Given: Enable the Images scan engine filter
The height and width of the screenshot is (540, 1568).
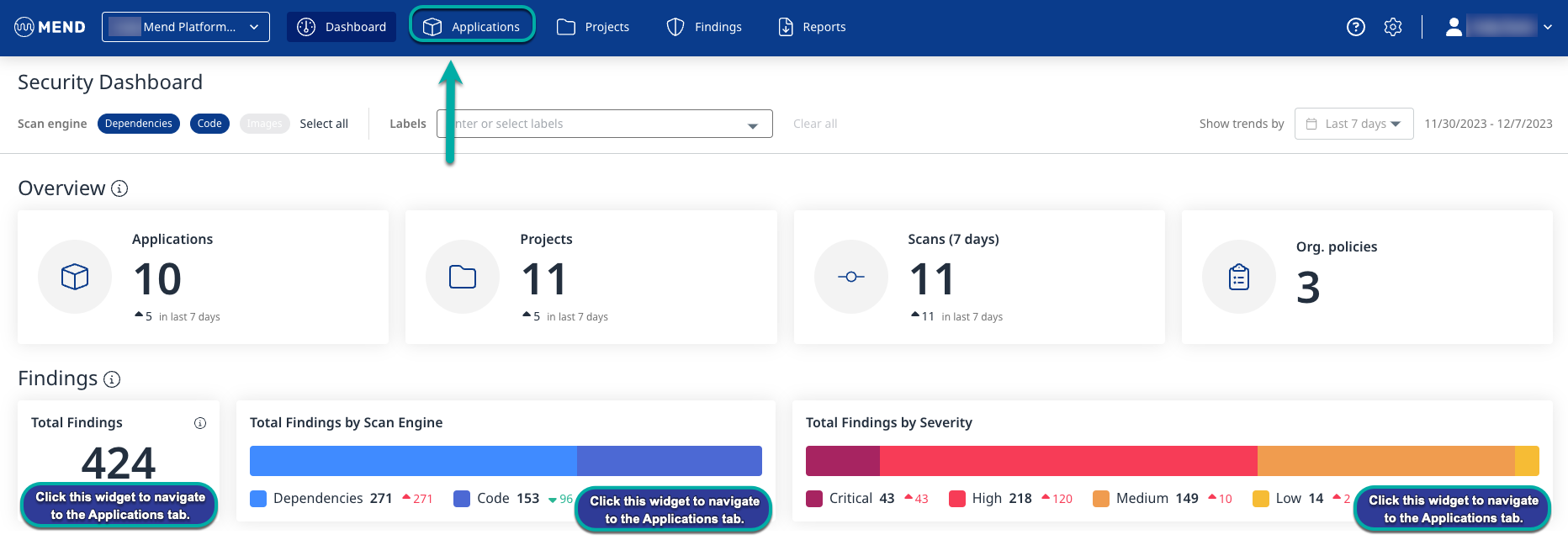Looking at the screenshot, I should click(264, 124).
